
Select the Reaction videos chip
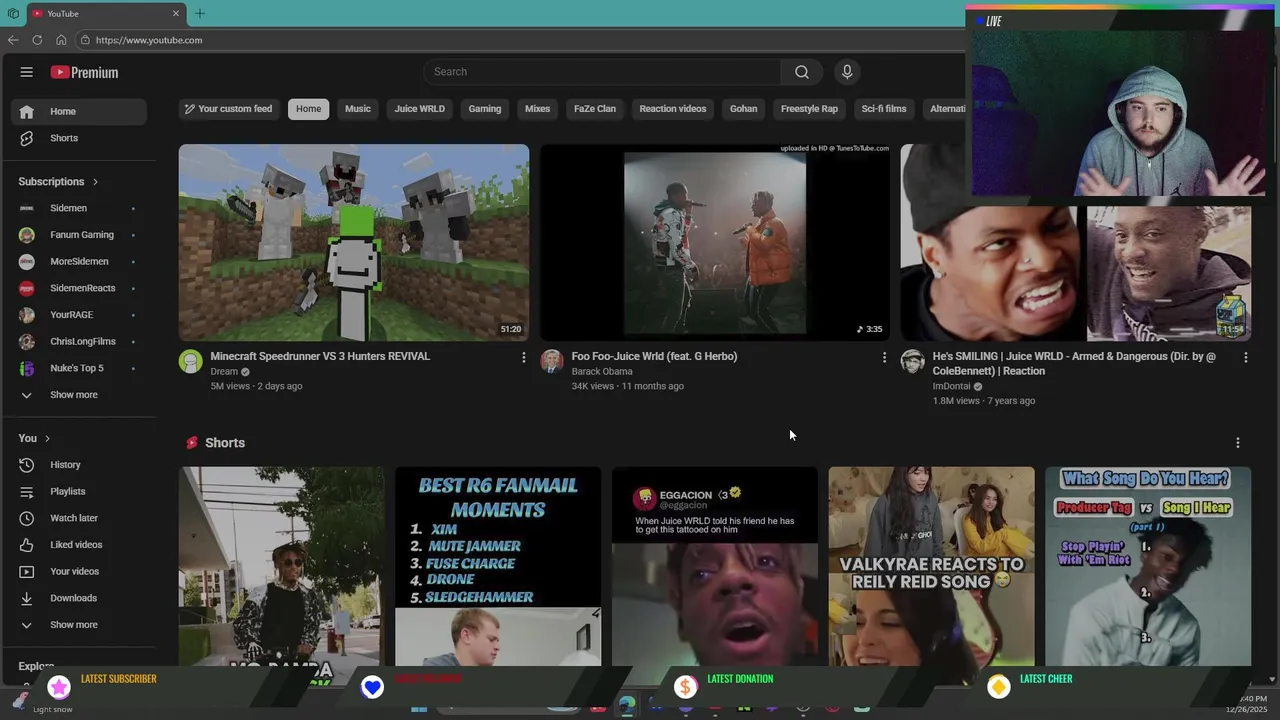click(x=673, y=109)
